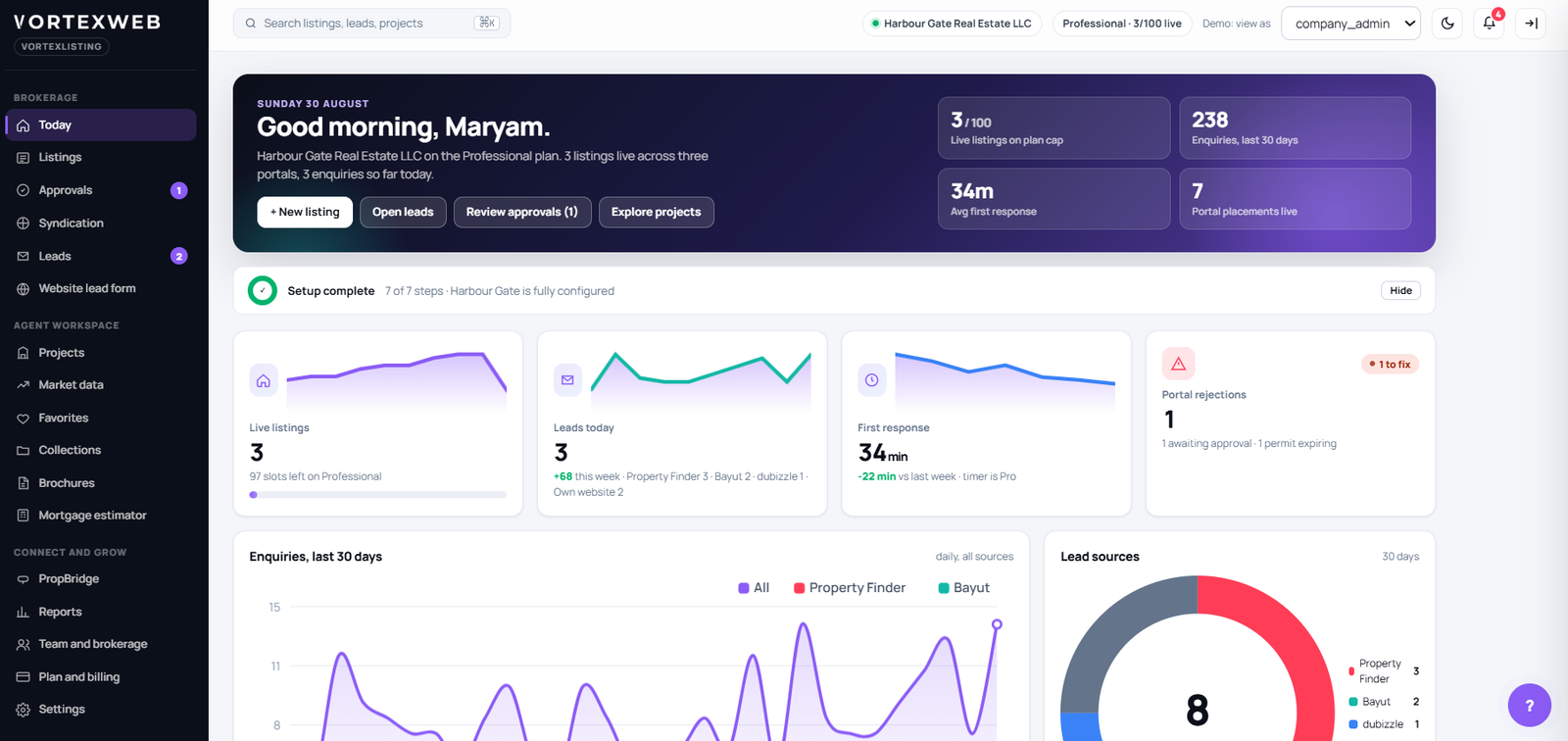1568x741 pixels.
Task: Click the VORTEXWEB logo
Action: [x=87, y=22]
